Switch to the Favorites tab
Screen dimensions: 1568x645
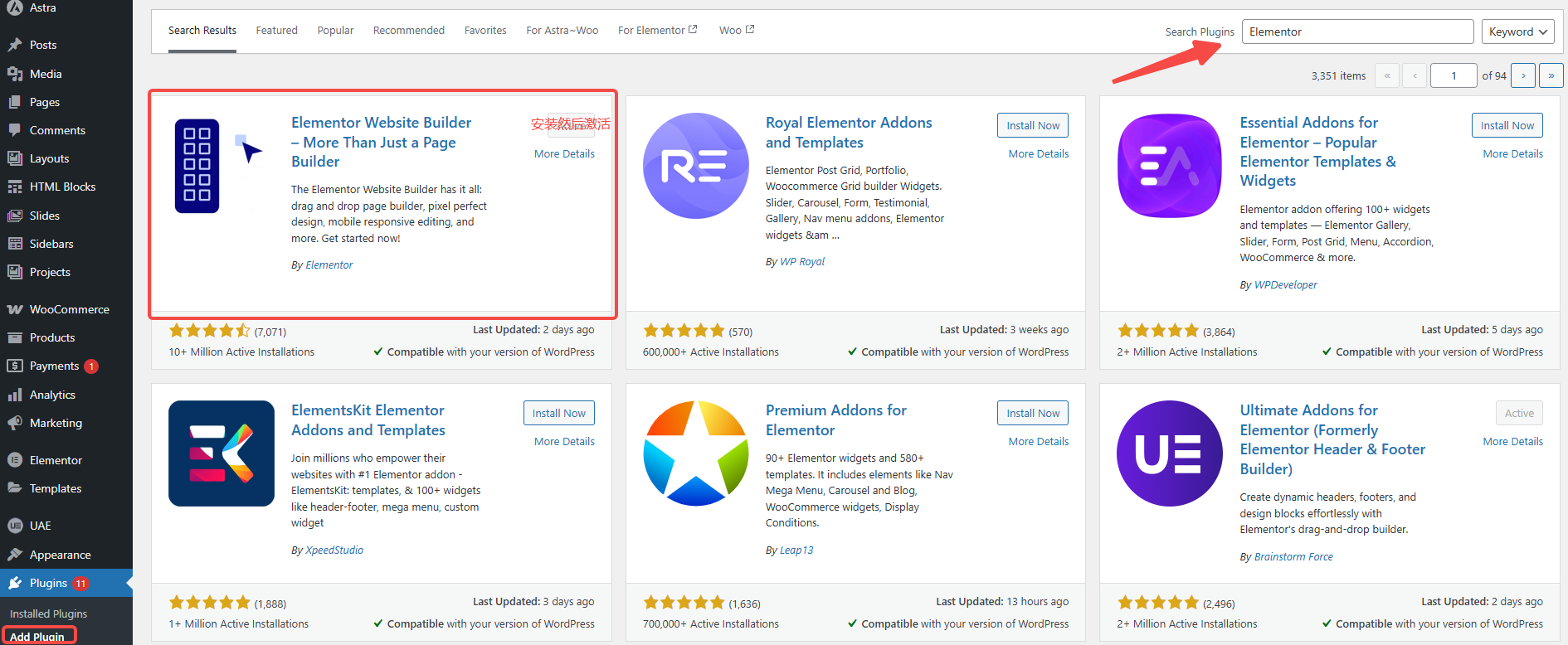click(485, 31)
